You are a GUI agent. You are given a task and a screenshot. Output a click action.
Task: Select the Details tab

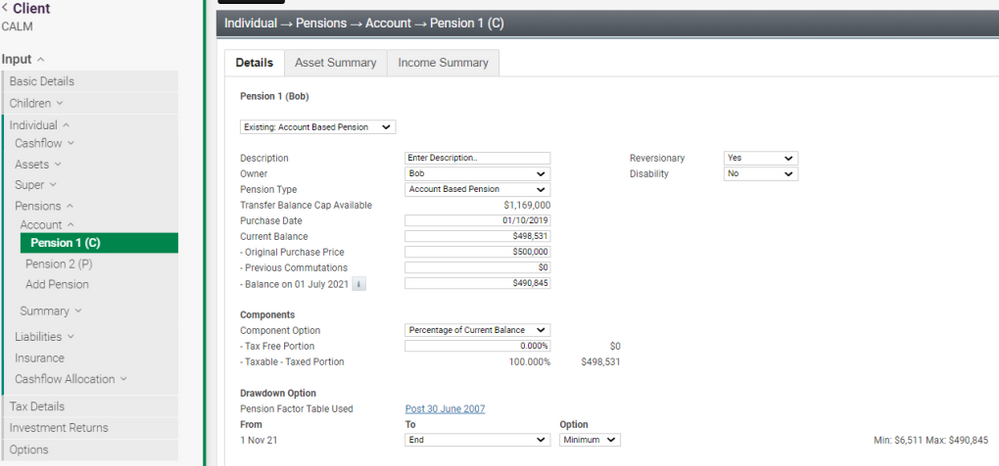tap(254, 62)
